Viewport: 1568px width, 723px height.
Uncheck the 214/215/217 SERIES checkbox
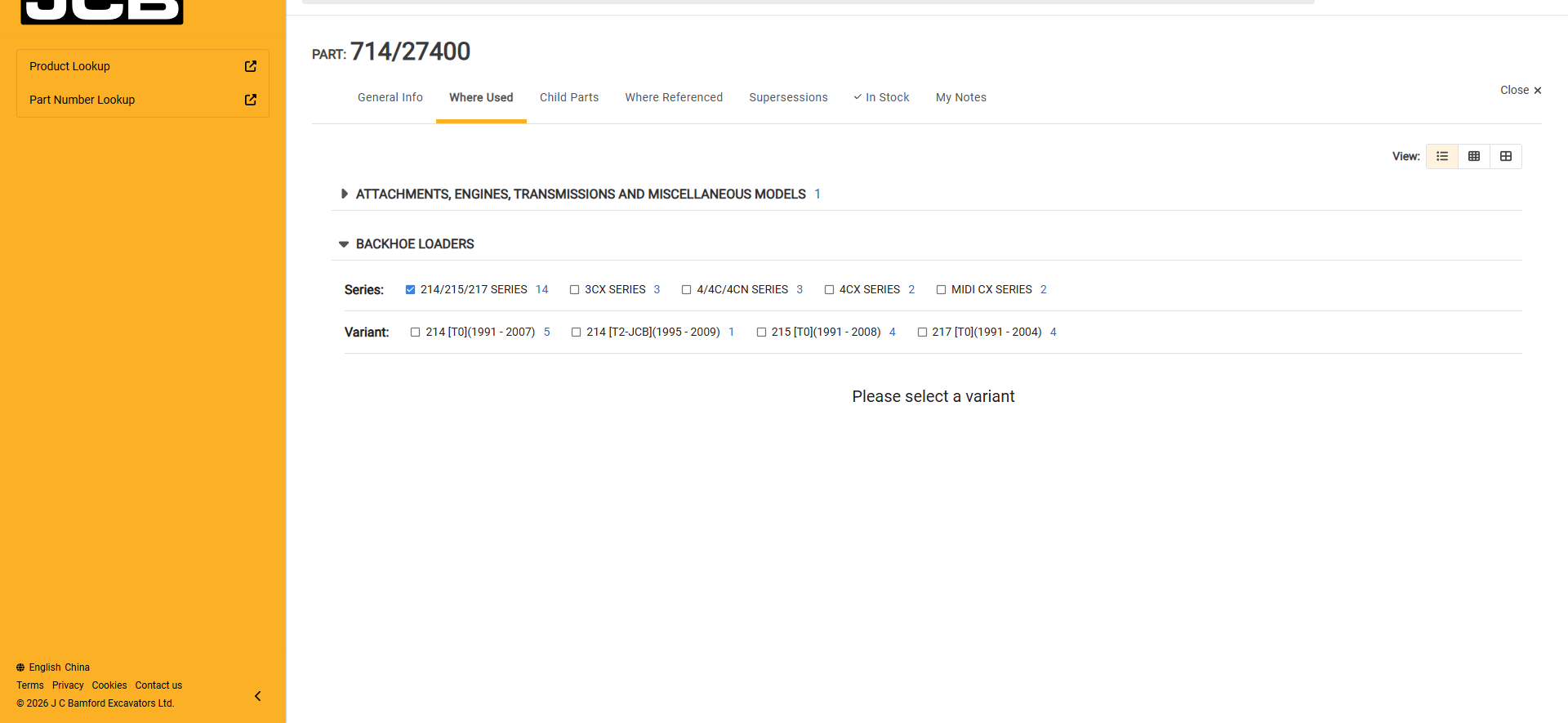(x=411, y=290)
